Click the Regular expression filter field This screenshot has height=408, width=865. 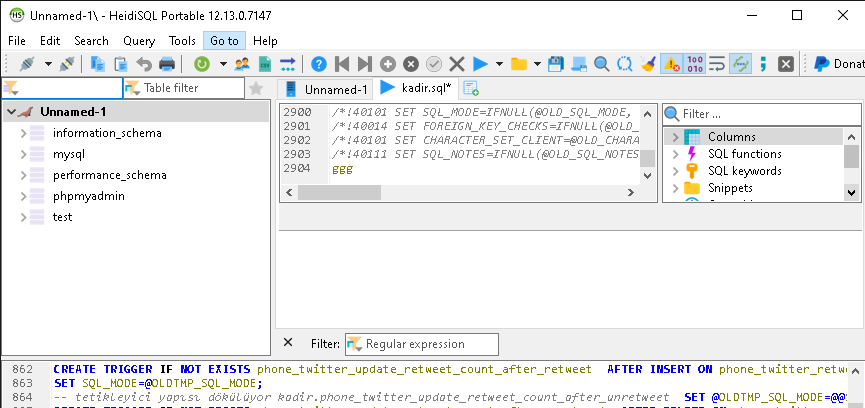[x=421, y=344]
